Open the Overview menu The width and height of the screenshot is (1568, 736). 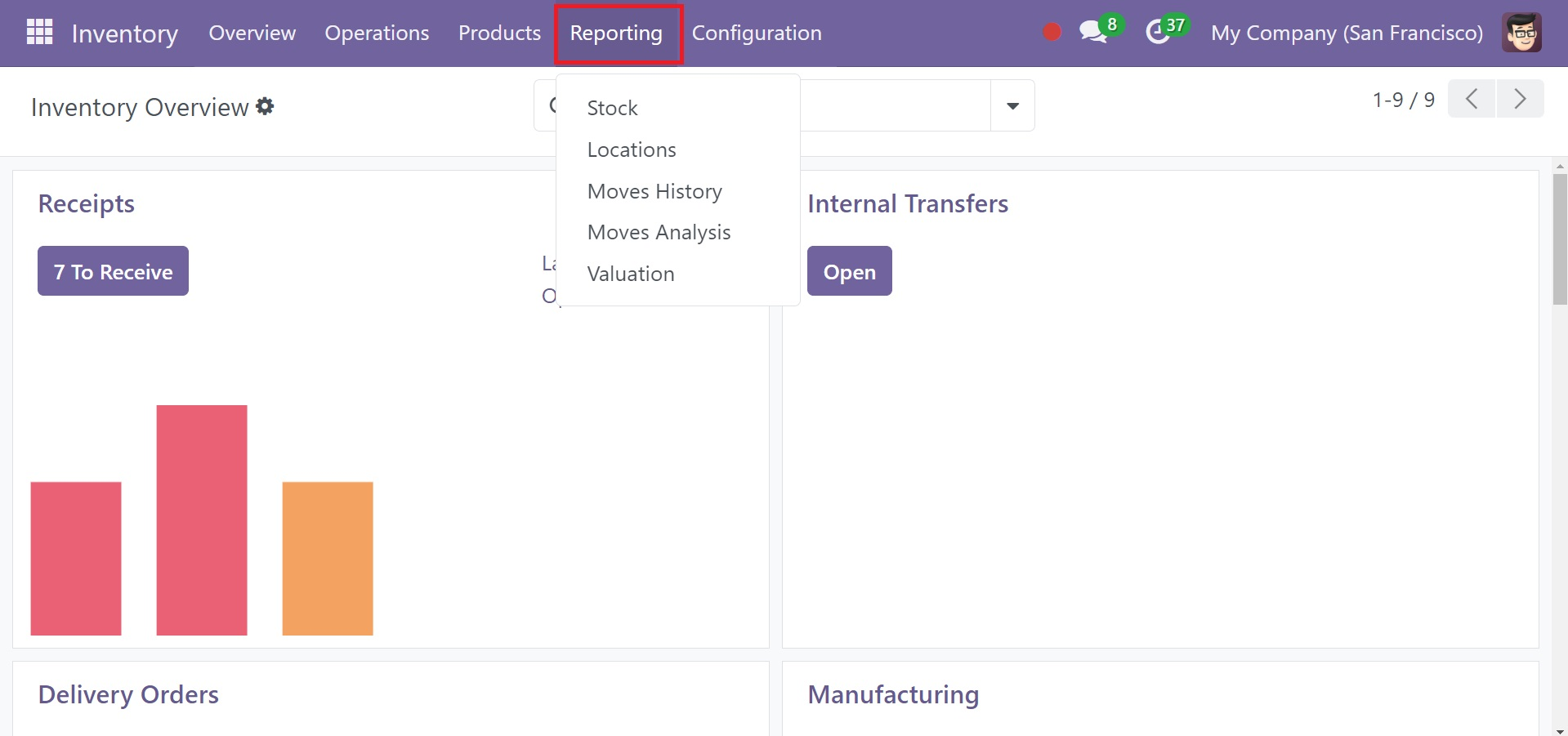click(252, 33)
